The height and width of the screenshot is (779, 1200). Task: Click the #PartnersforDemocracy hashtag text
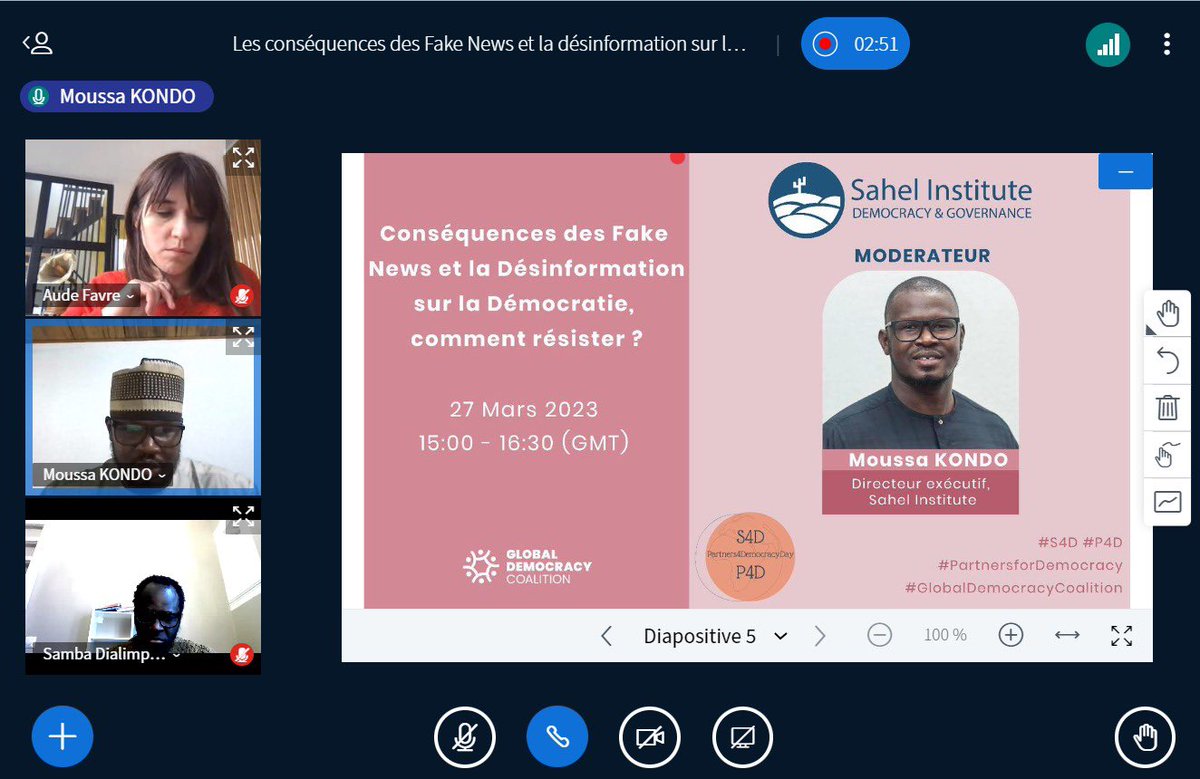point(1029,565)
